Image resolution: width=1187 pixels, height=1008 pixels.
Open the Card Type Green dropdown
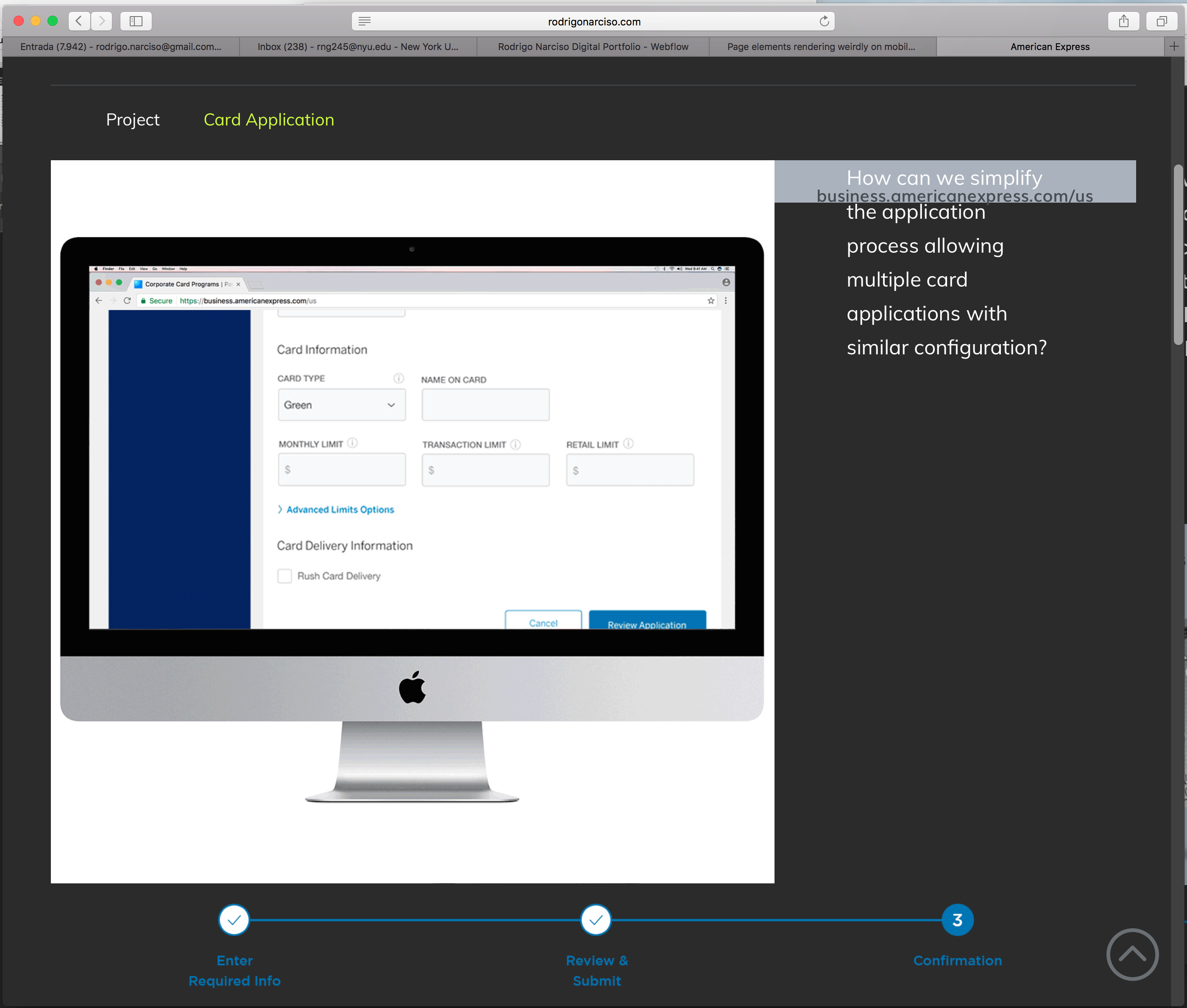pos(342,404)
